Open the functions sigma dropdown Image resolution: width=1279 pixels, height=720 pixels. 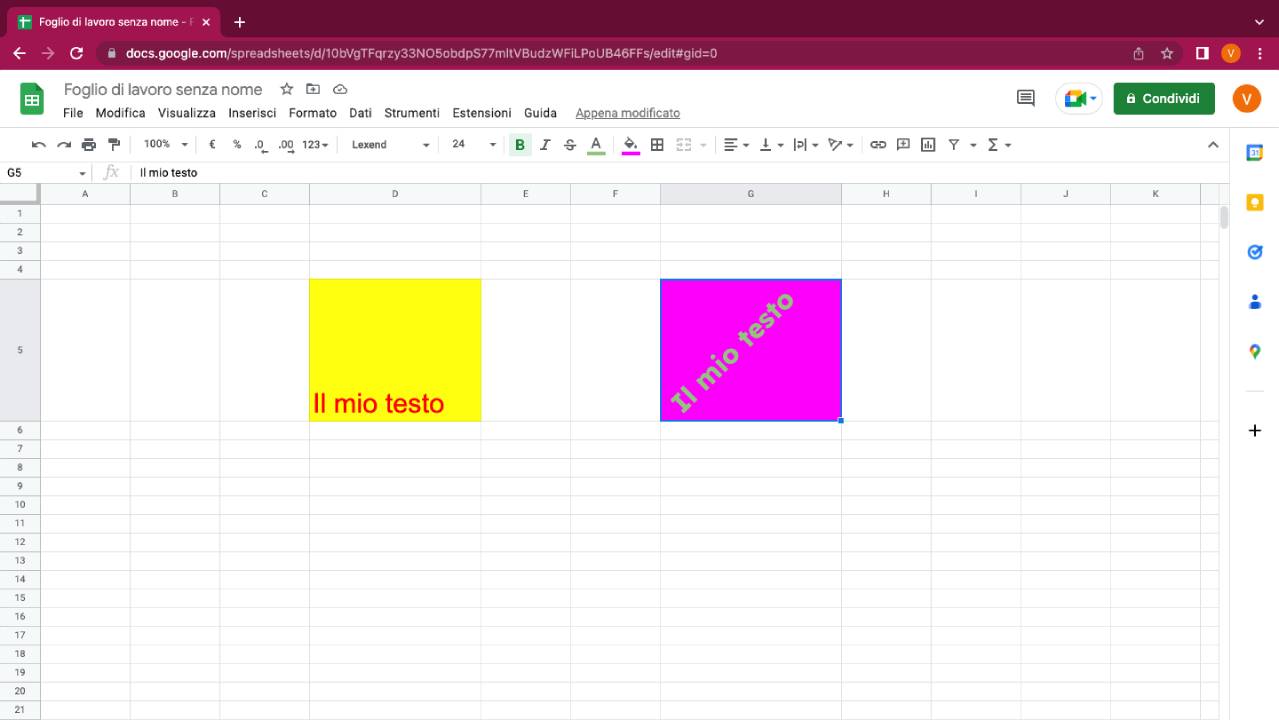[x=1000, y=145]
